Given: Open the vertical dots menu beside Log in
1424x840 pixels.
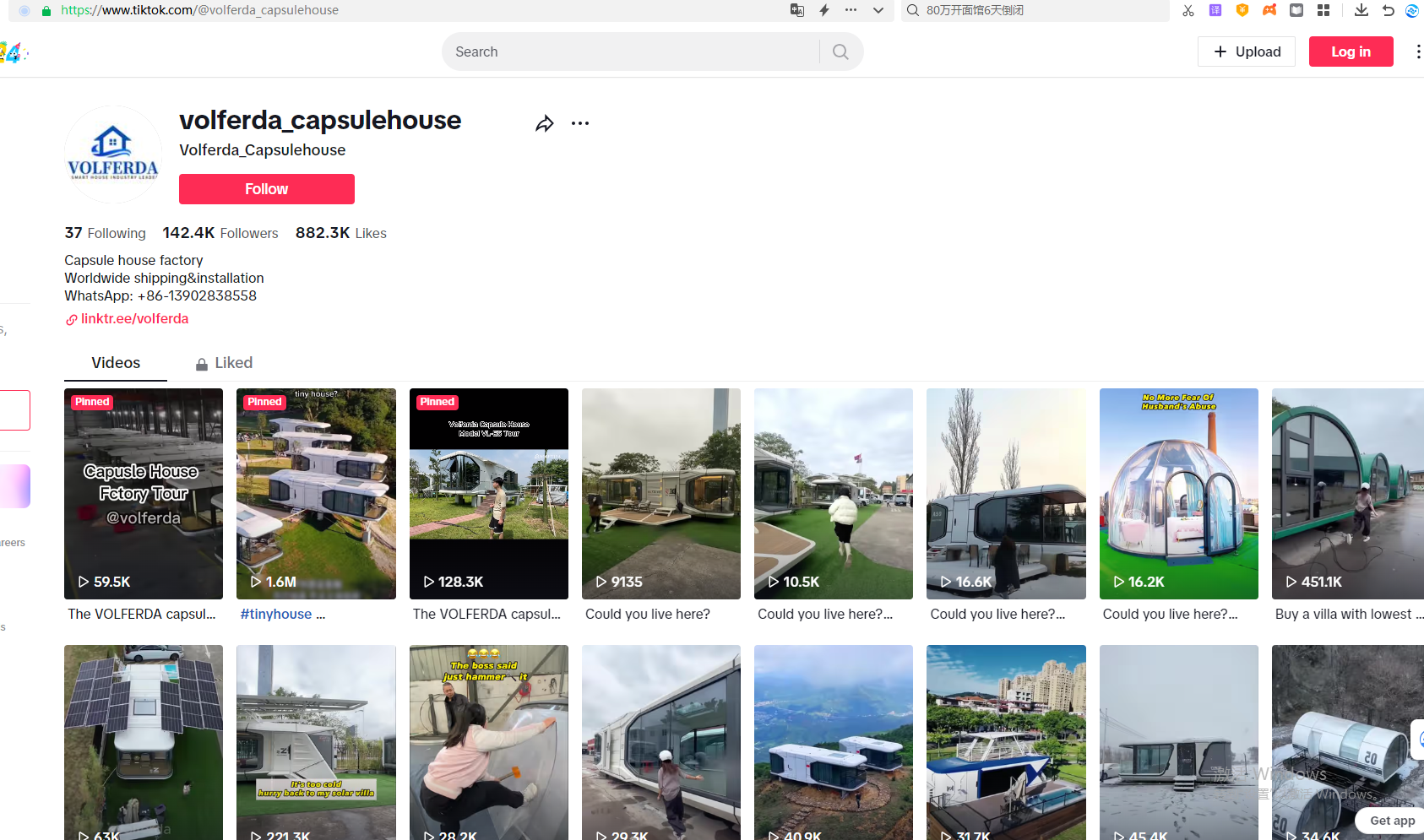Looking at the screenshot, I should (1418, 51).
